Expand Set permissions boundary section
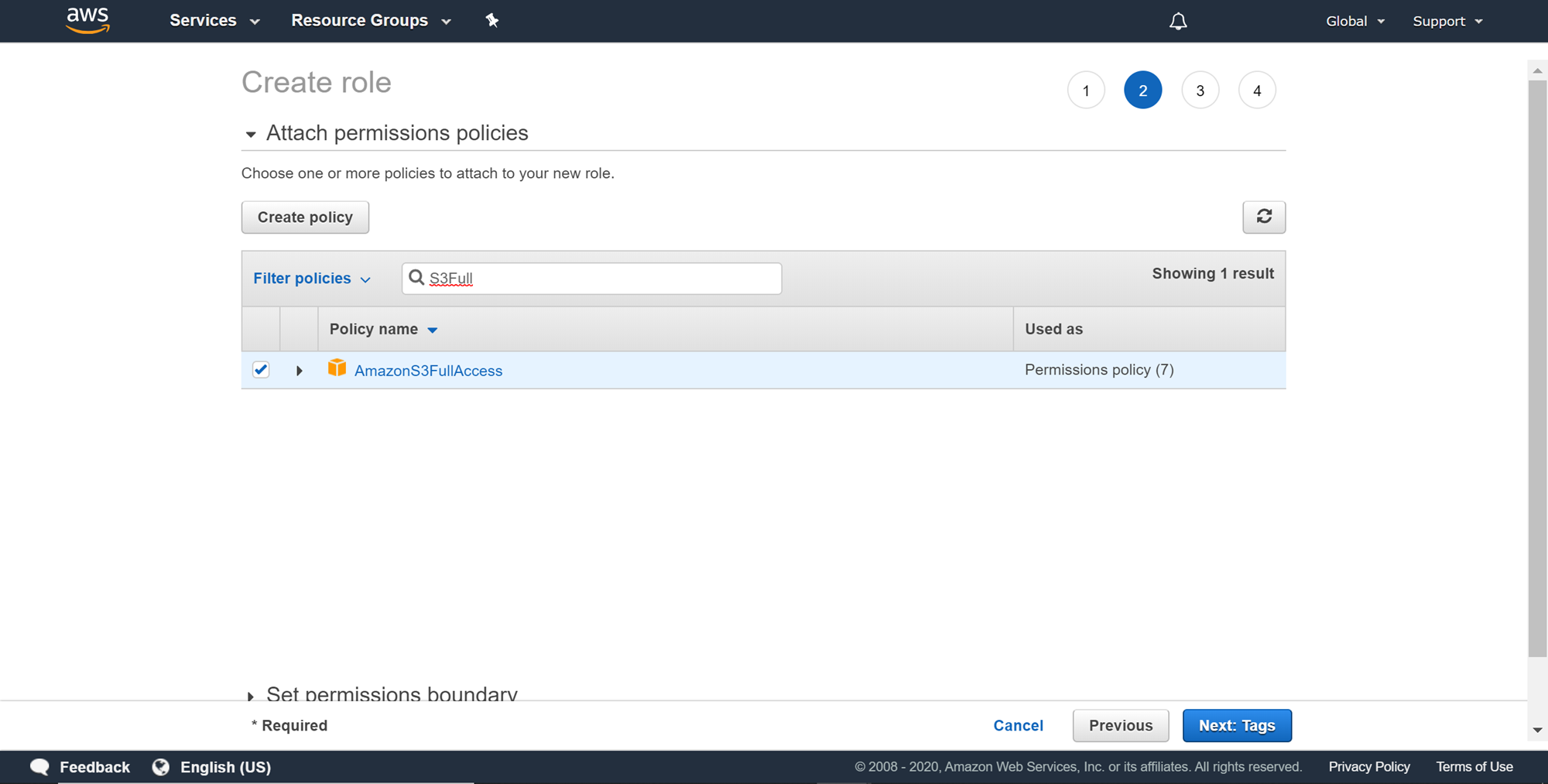Screen dimensions: 1548x784 pyautogui.click(x=251, y=696)
